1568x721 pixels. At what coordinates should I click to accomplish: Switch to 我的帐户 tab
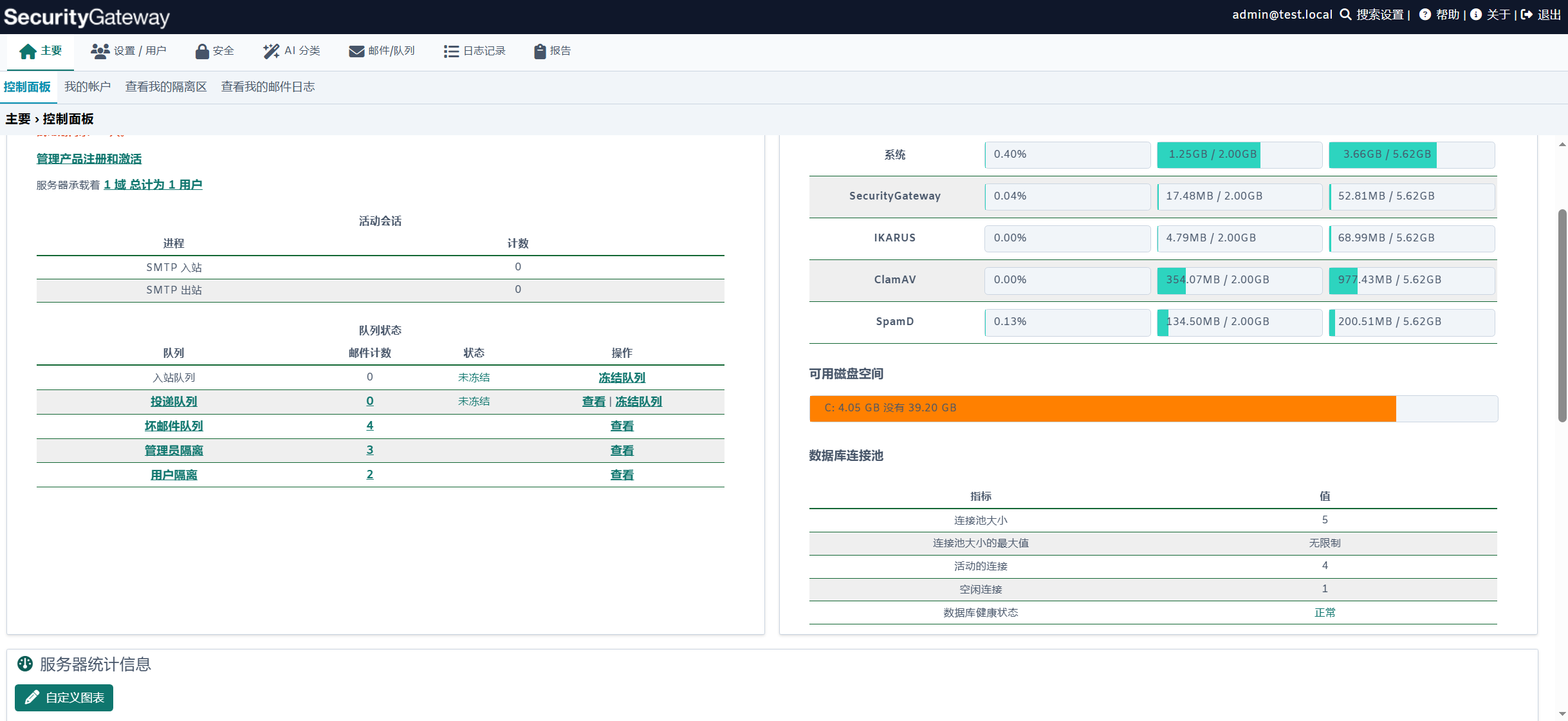coord(88,87)
